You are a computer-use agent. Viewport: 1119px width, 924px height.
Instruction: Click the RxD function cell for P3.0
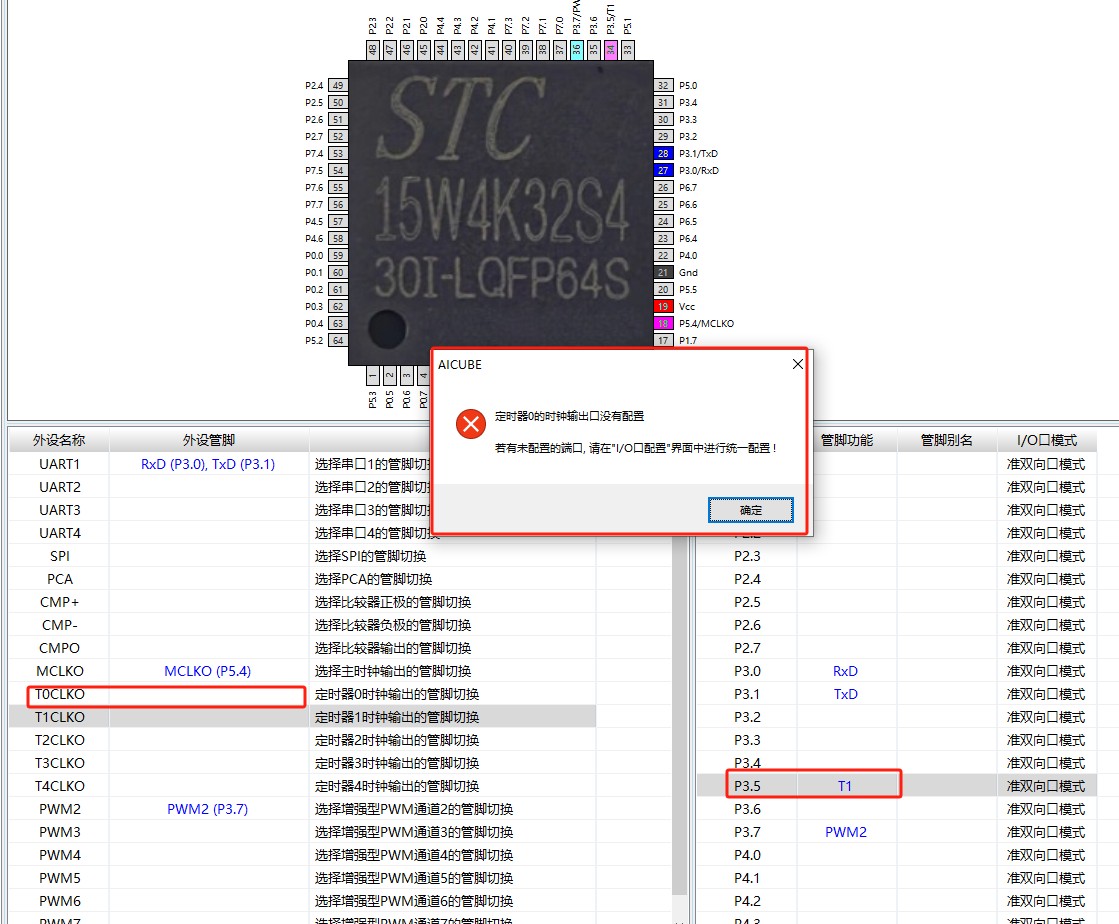point(845,671)
